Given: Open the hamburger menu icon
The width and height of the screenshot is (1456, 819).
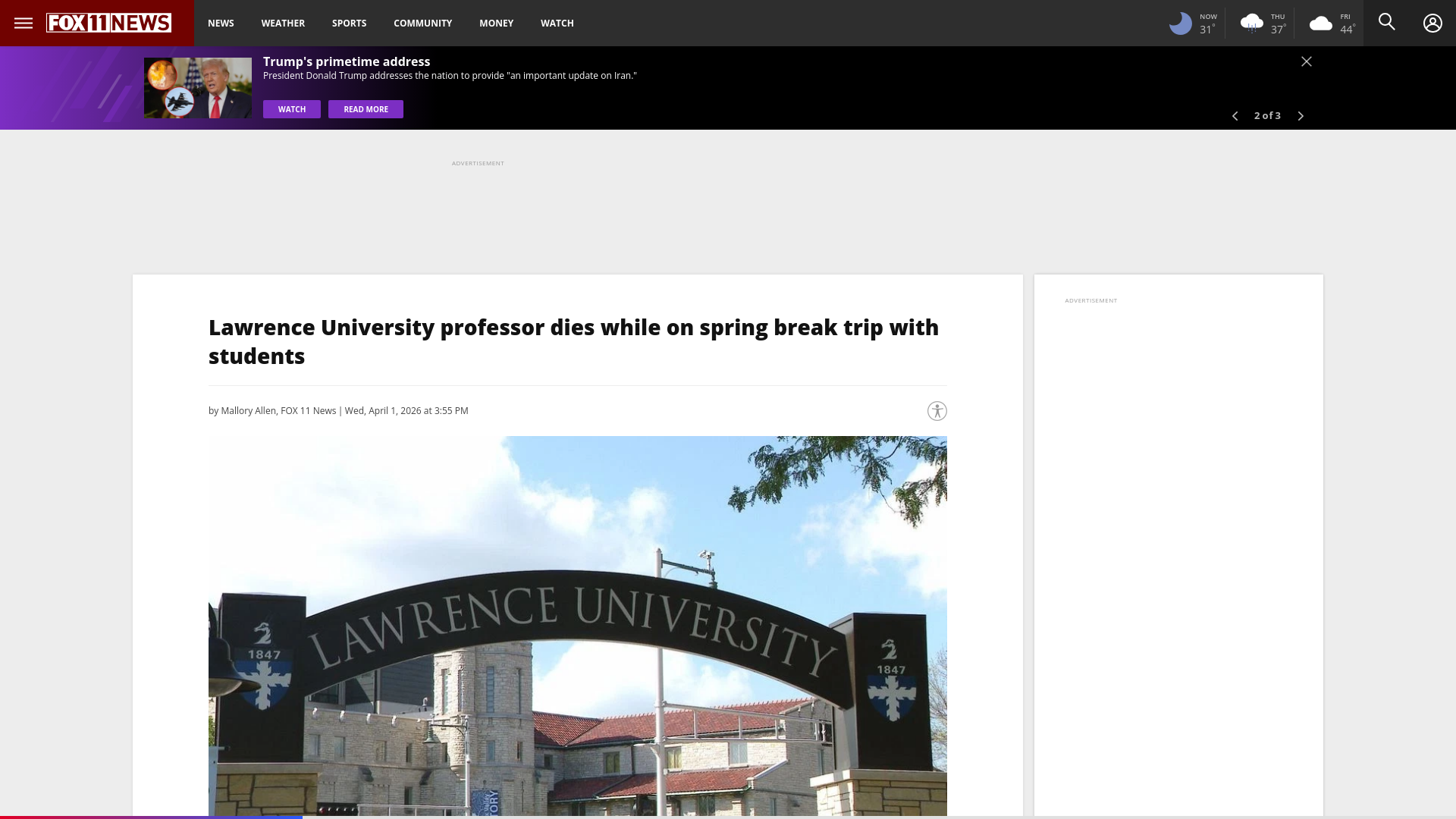Looking at the screenshot, I should coord(24,23).
